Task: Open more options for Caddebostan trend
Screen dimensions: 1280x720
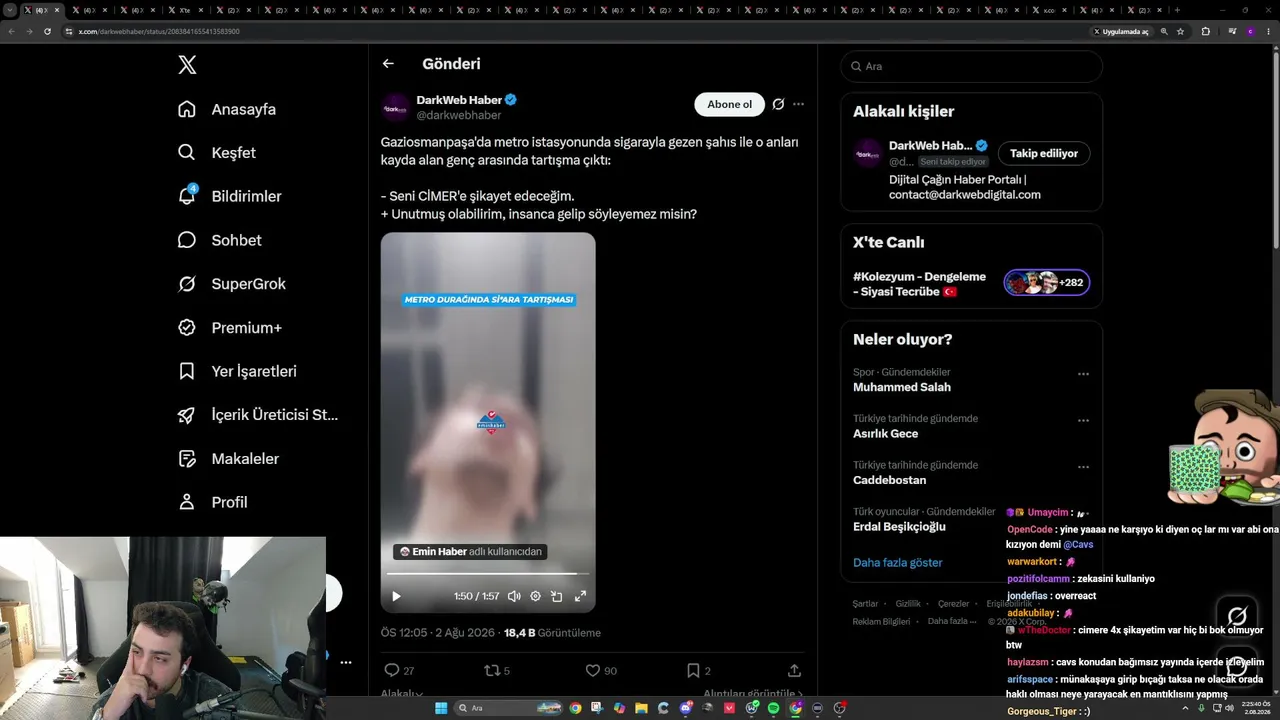Action: (x=1083, y=467)
